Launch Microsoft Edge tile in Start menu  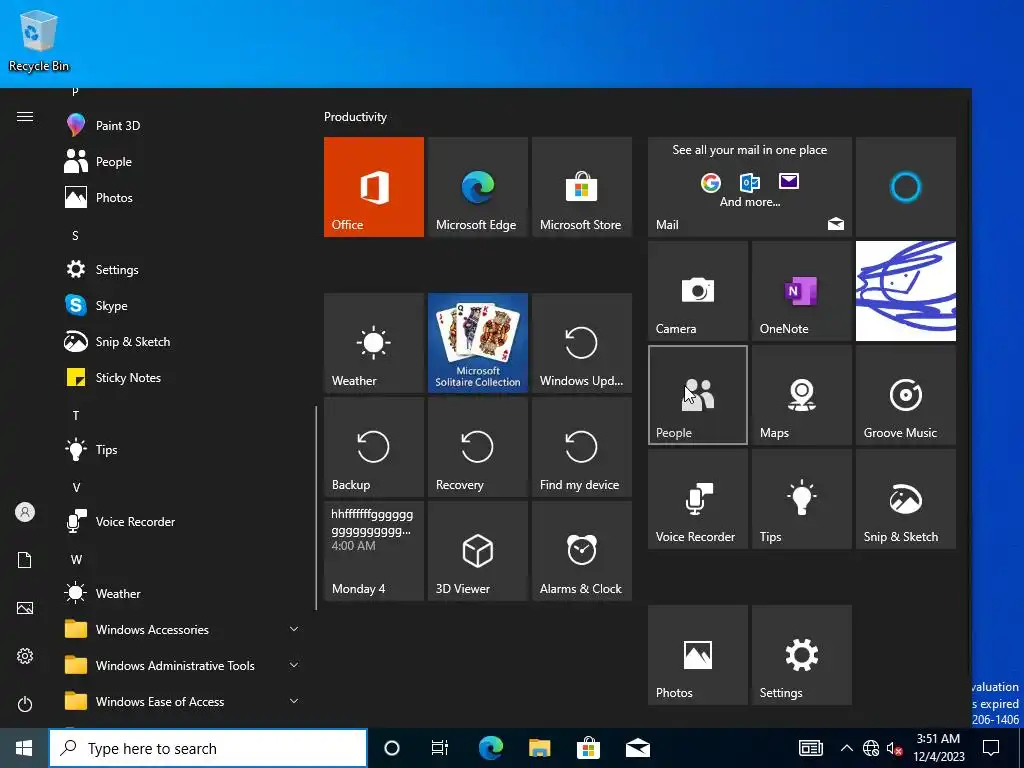tap(477, 187)
